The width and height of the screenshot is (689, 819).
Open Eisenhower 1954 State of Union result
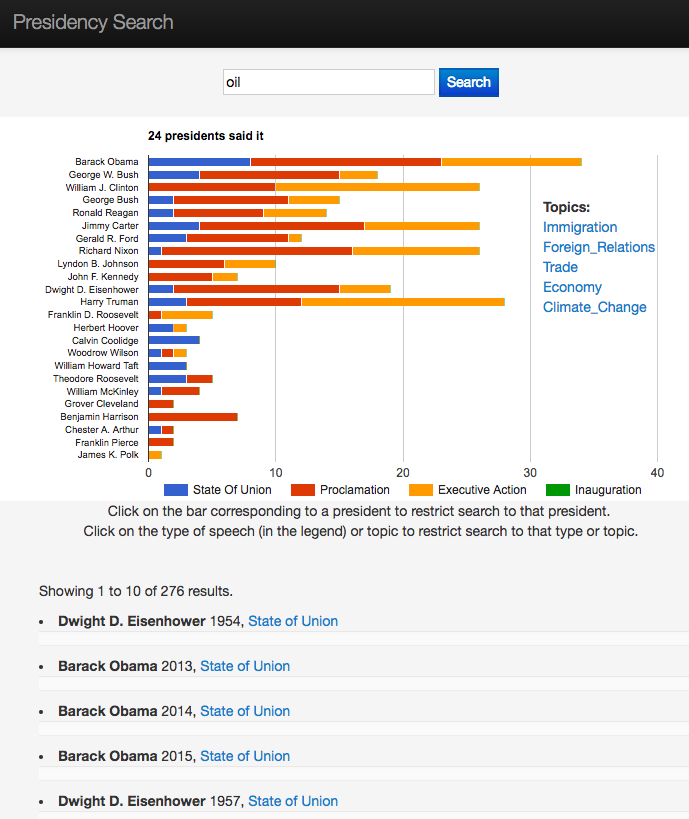click(x=293, y=621)
